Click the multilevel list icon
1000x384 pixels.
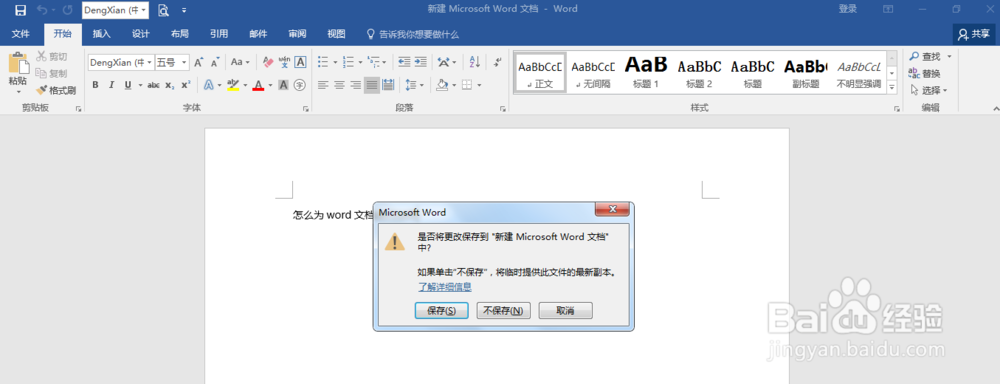pyautogui.click(x=374, y=63)
